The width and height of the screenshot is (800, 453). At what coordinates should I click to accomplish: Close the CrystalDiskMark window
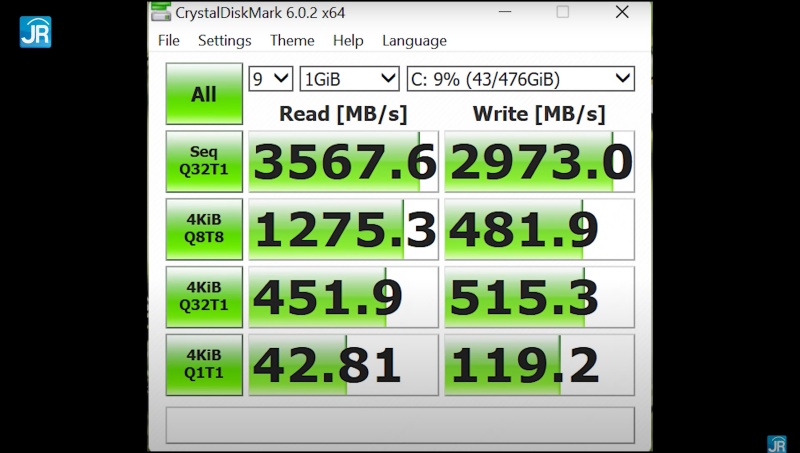pyautogui.click(x=622, y=12)
